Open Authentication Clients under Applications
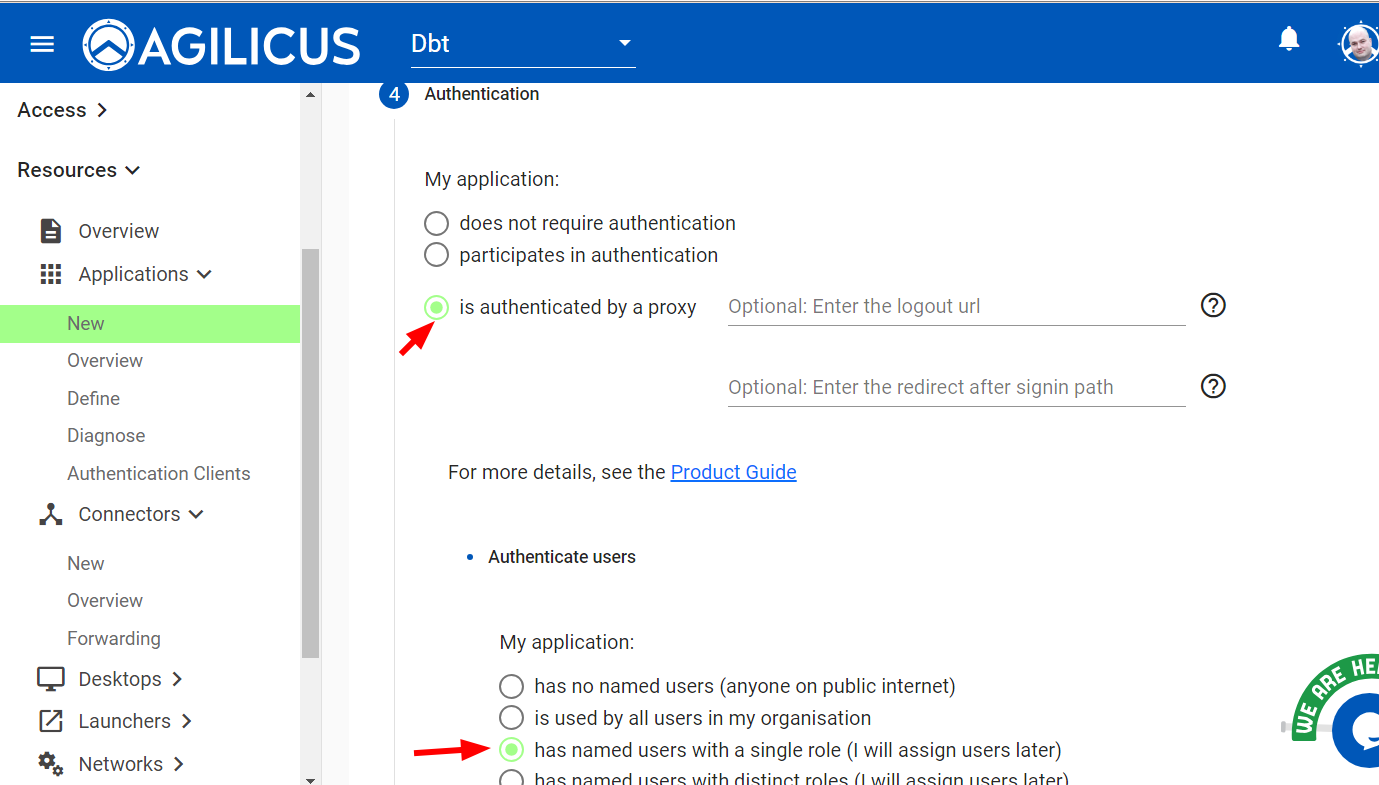Image resolution: width=1379 pixels, height=785 pixels. (x=158, y=474)
